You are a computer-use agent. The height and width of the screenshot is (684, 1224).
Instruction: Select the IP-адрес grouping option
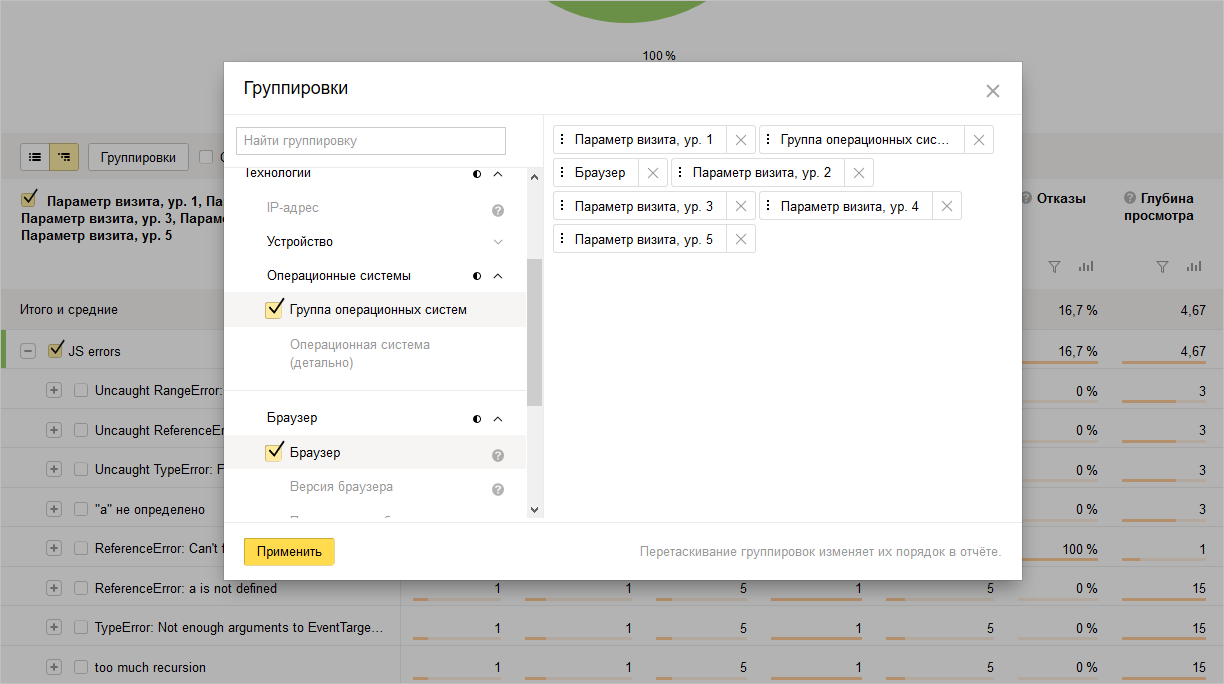(292, 208)
